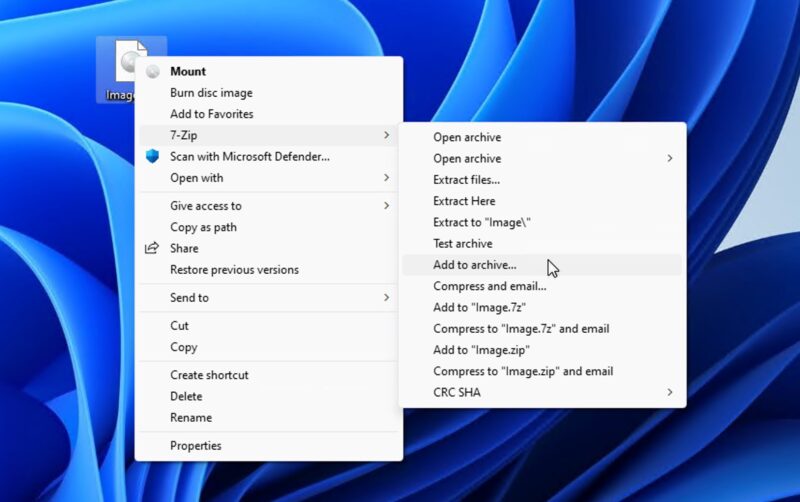The image size is (800, 502).
Task: Click the Microsoft Defender shield icon
Action: 152,156
